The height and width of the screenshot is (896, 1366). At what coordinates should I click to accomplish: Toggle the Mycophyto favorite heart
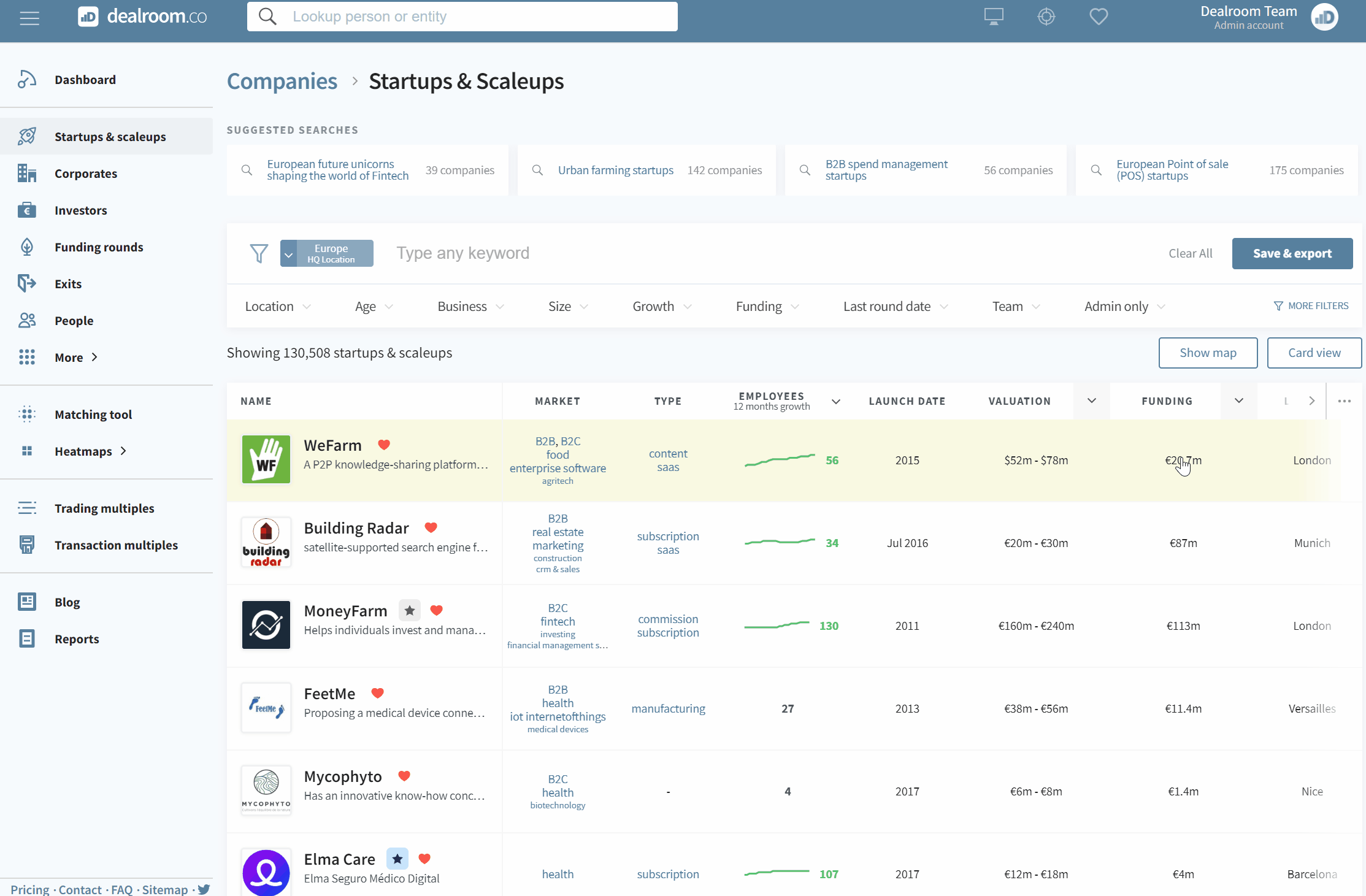(404, 776)
